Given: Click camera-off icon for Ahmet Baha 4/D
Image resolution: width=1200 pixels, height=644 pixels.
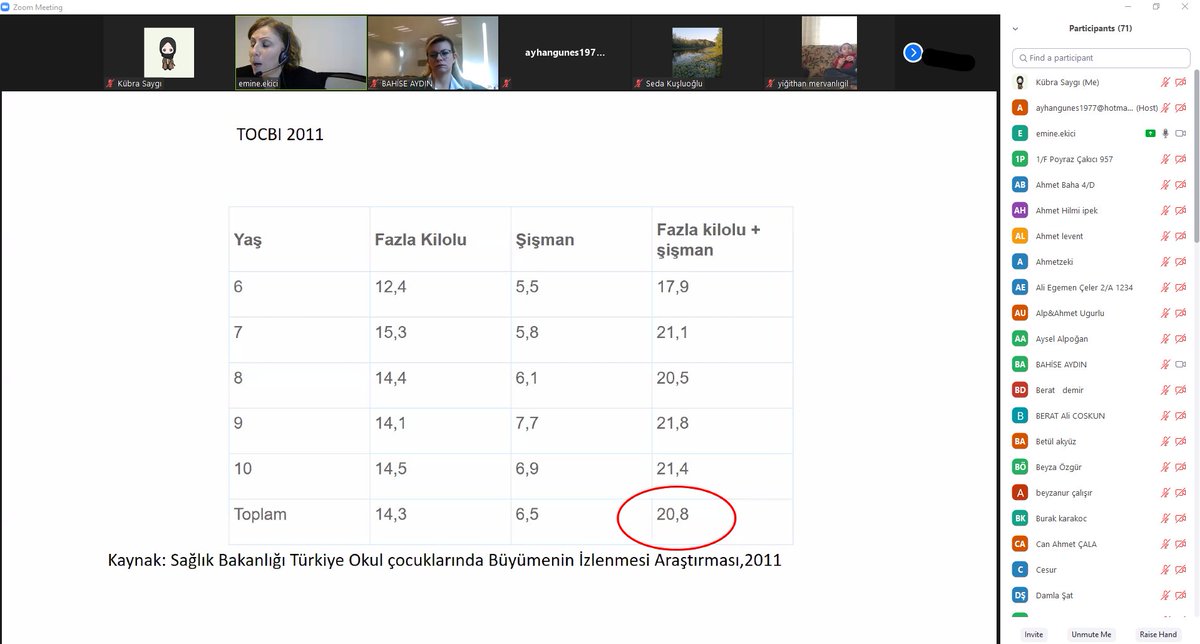Looking at the screenshot, I should click(x=1181, y=184).
